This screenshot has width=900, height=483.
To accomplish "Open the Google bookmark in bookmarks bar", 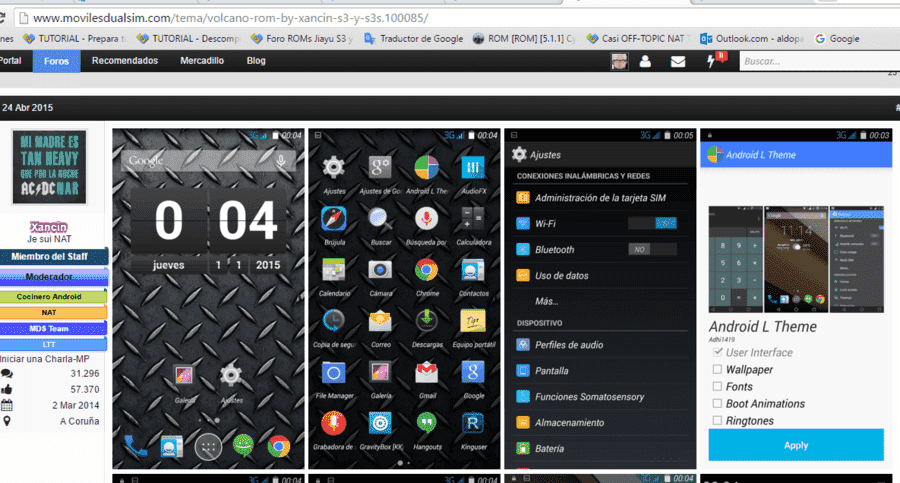I will 837,38.
